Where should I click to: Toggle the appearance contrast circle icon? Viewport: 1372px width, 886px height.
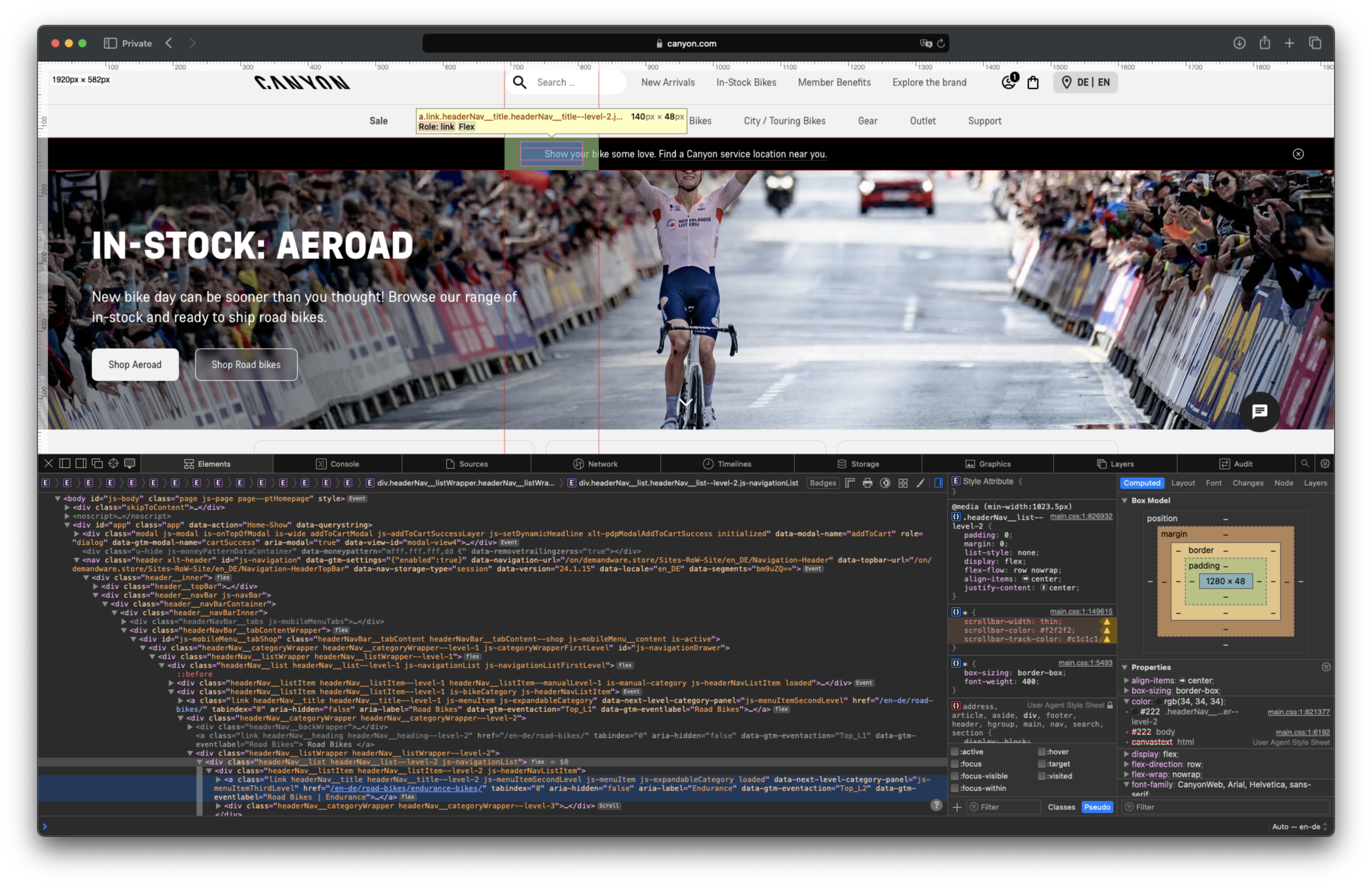[885, 483]
